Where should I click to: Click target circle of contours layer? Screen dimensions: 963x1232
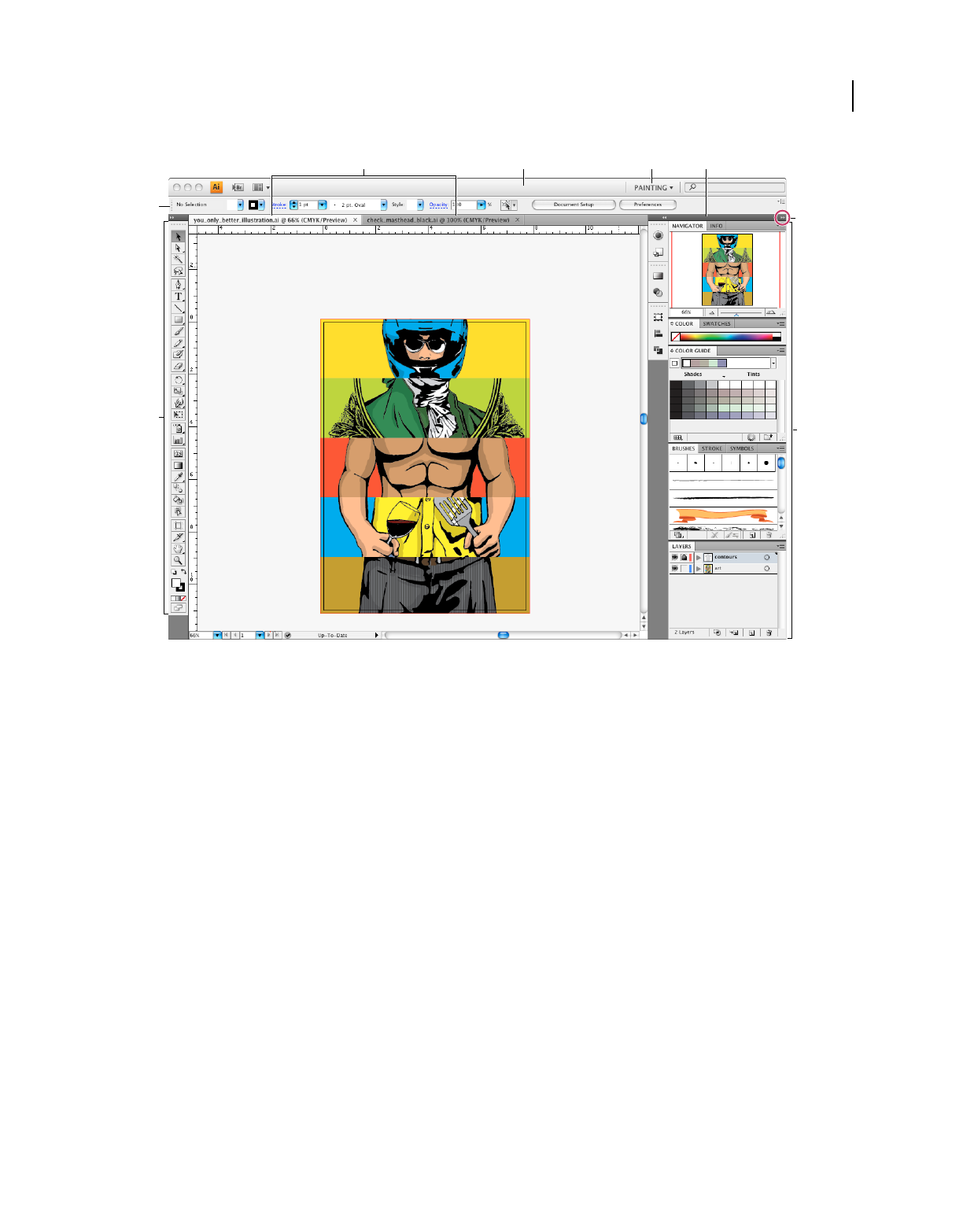pyautogui.click(x=767, y=557)
